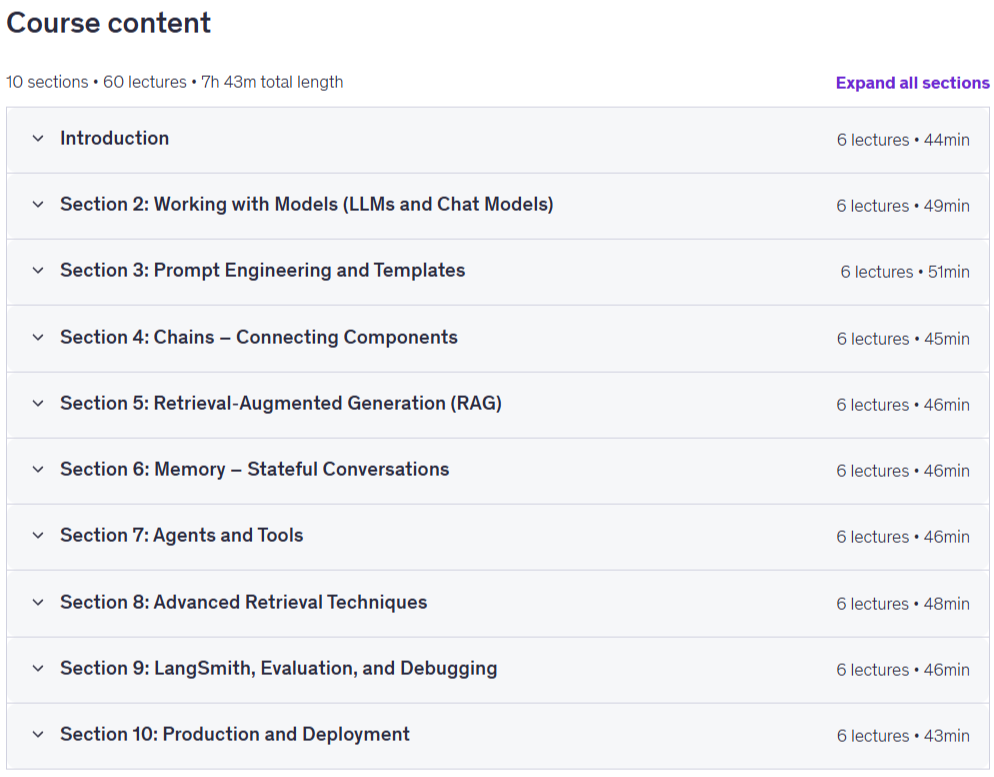
Task: Click '6 lectures • 43min' in Section 10 row
Action: tap(903, 736)
